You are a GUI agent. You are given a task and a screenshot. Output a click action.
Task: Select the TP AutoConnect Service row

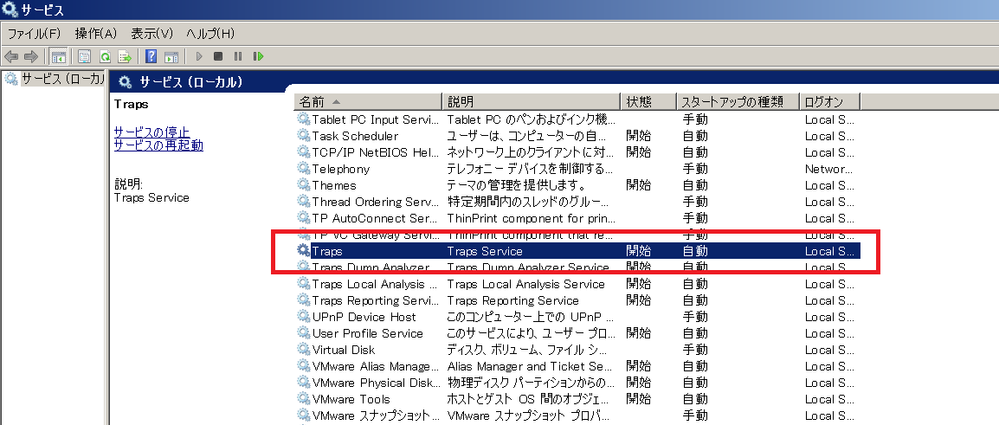tap(579, 219)
